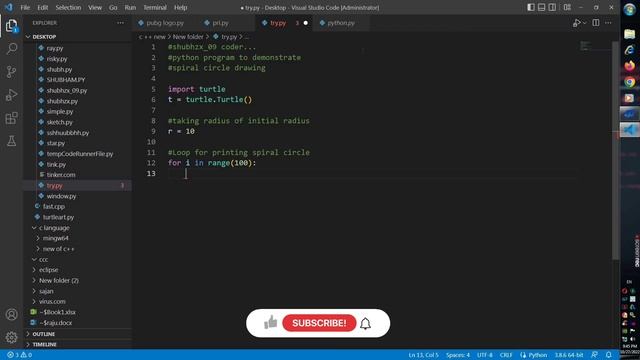Open SHUBHAM.PY in the explorer

(x=65, y=80)
